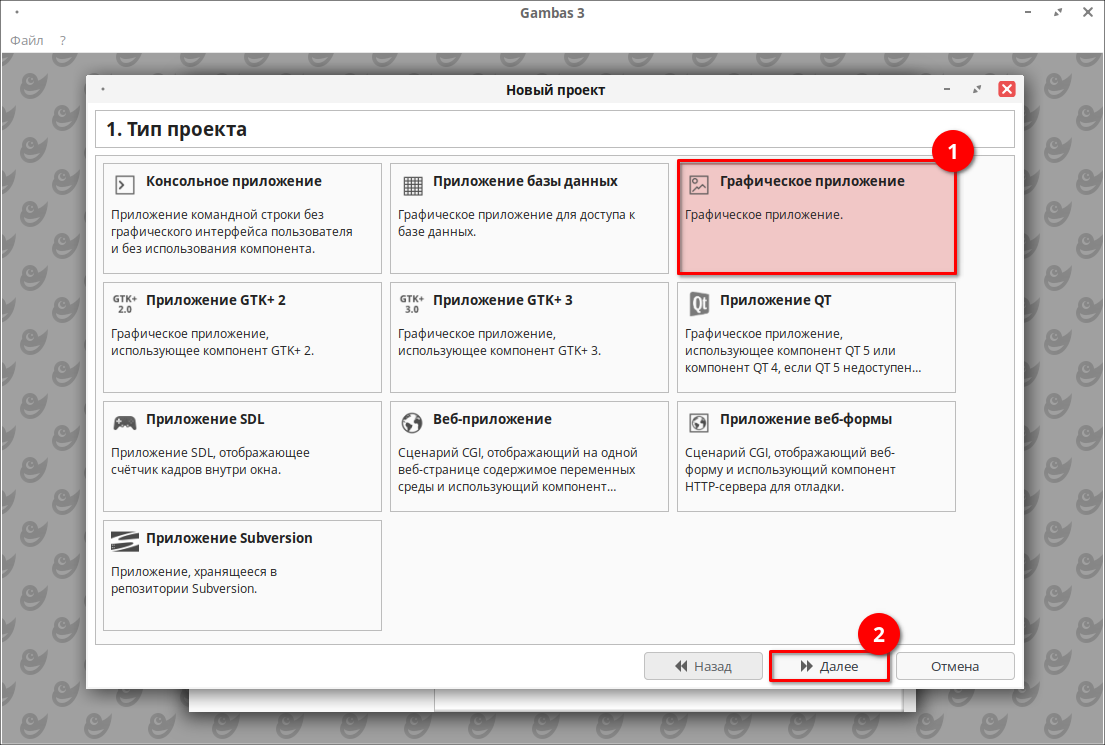The height and width of the screenshot is (745, 1105).
Task: Click the graphical application picture icon
Action: pos(699,185)
